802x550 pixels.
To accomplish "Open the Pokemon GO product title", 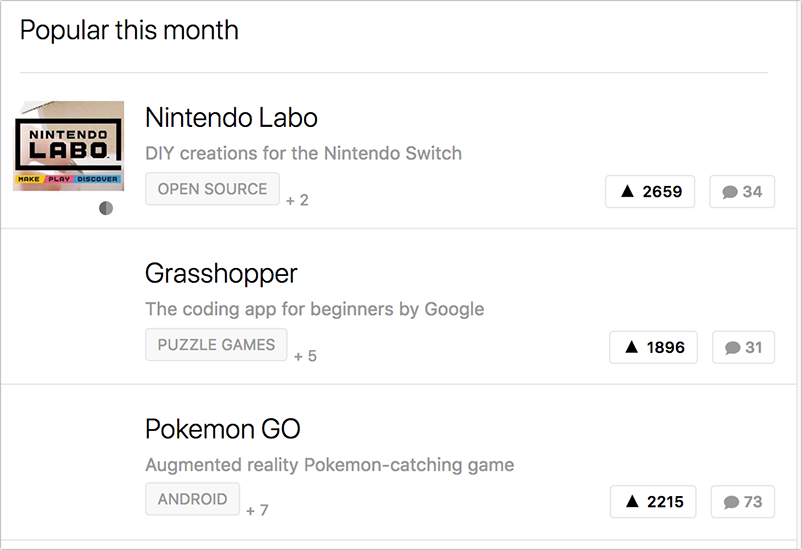I will tap(222, 429).
